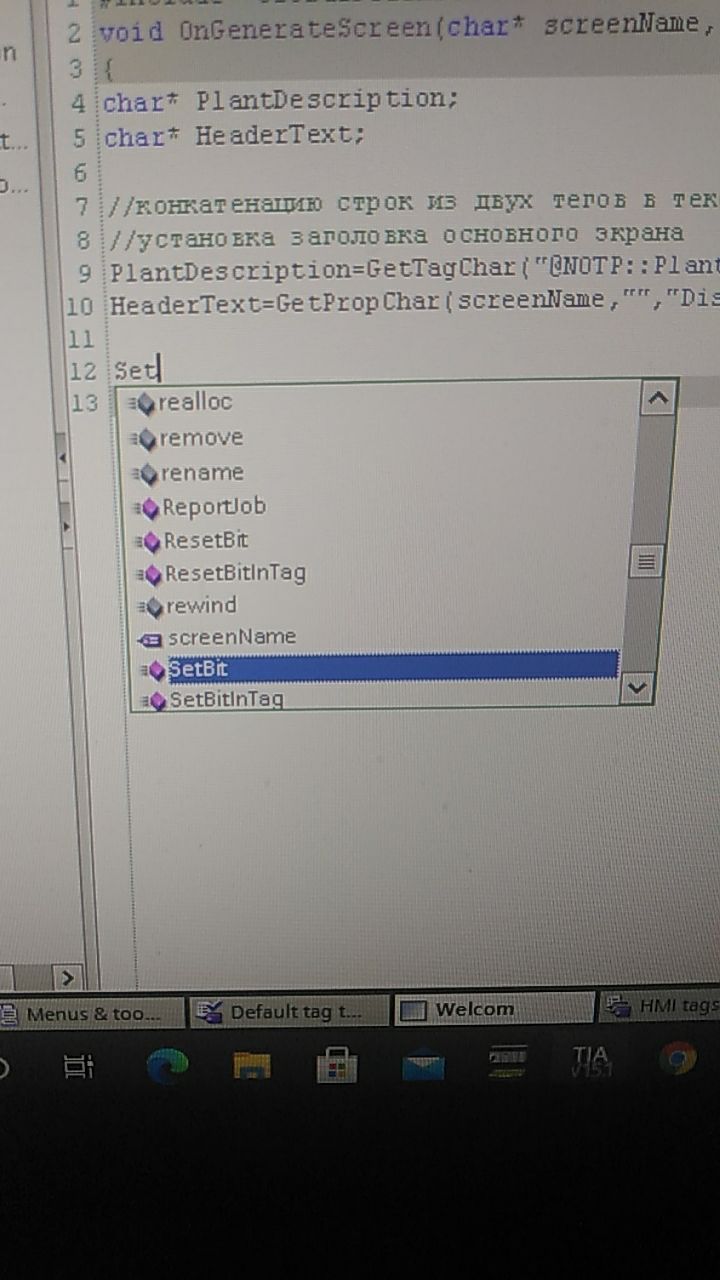Click the autocomplete list down arrow
720x1280 pixels.
pyautogui.click(x=637, y=688)
